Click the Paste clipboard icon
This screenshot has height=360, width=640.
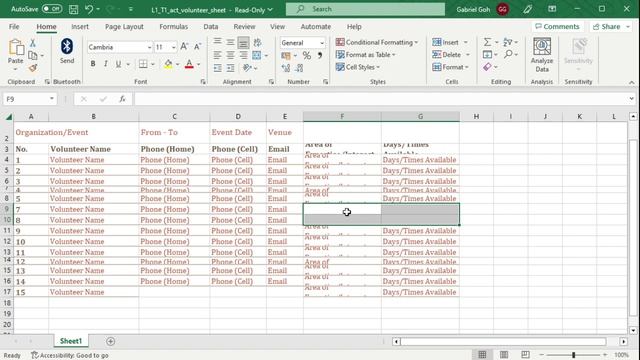(16, 48)
